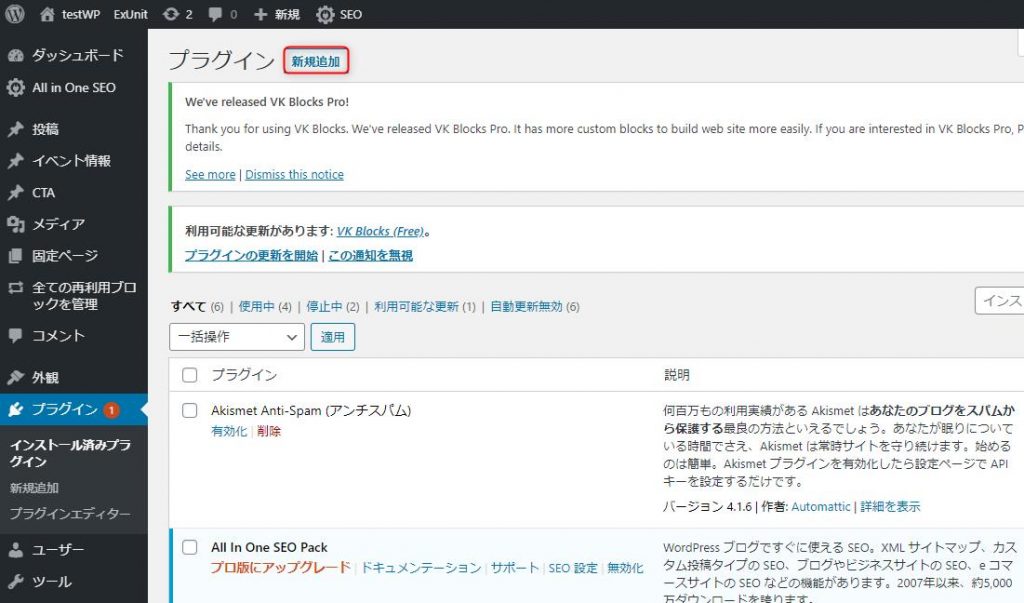1024x603 pixels.
Task: Click the 投稿 pushpin icon
Action: [x=16, y=129]
